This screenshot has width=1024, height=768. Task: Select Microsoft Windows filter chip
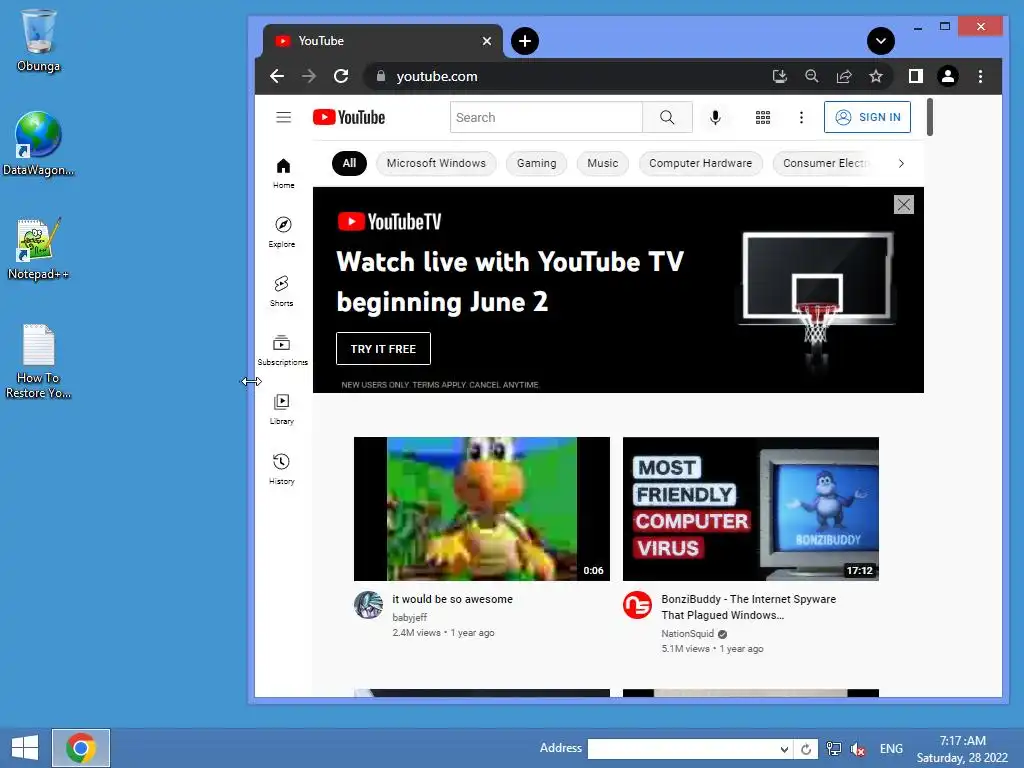tap(436, 163)
